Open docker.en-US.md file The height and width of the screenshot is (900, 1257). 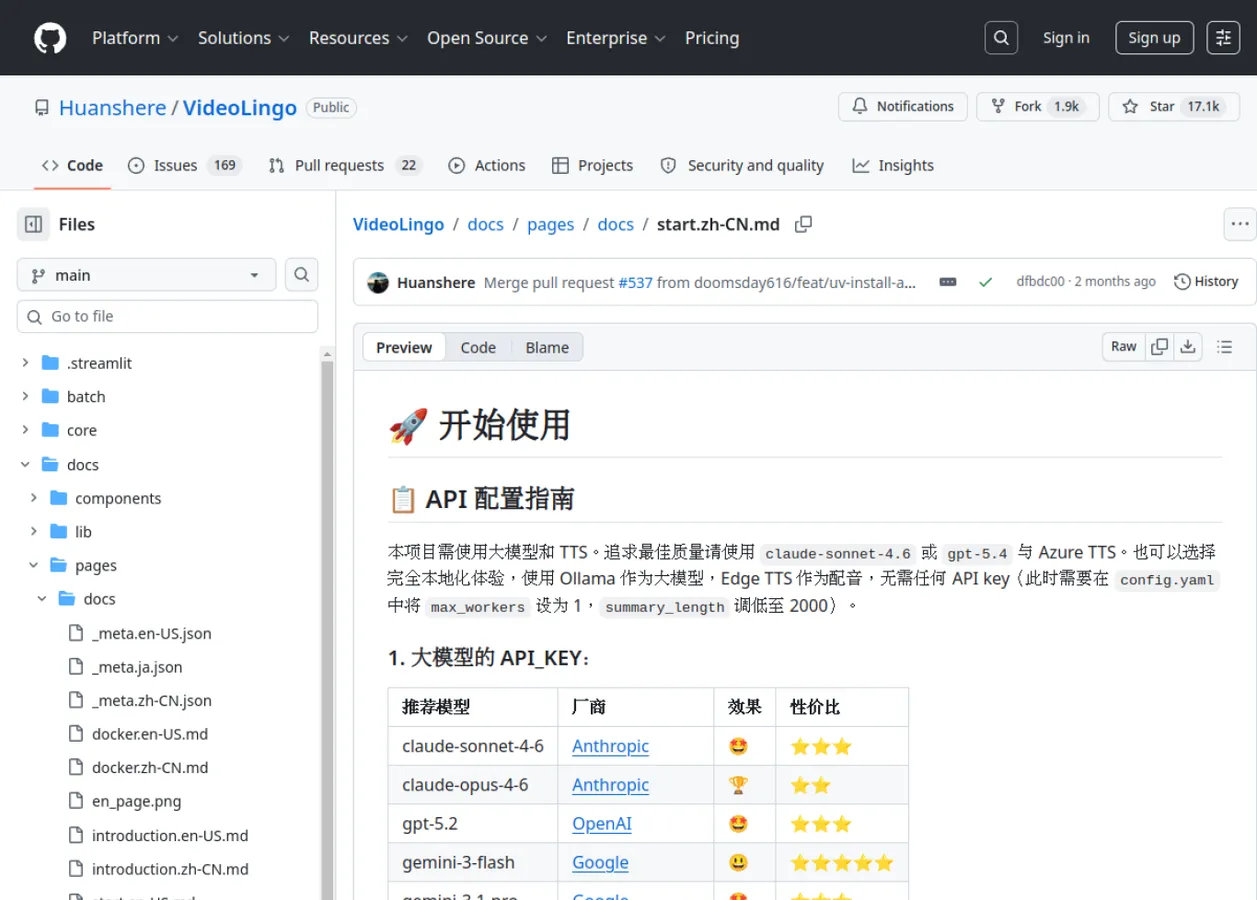click(x=150, y=734)
